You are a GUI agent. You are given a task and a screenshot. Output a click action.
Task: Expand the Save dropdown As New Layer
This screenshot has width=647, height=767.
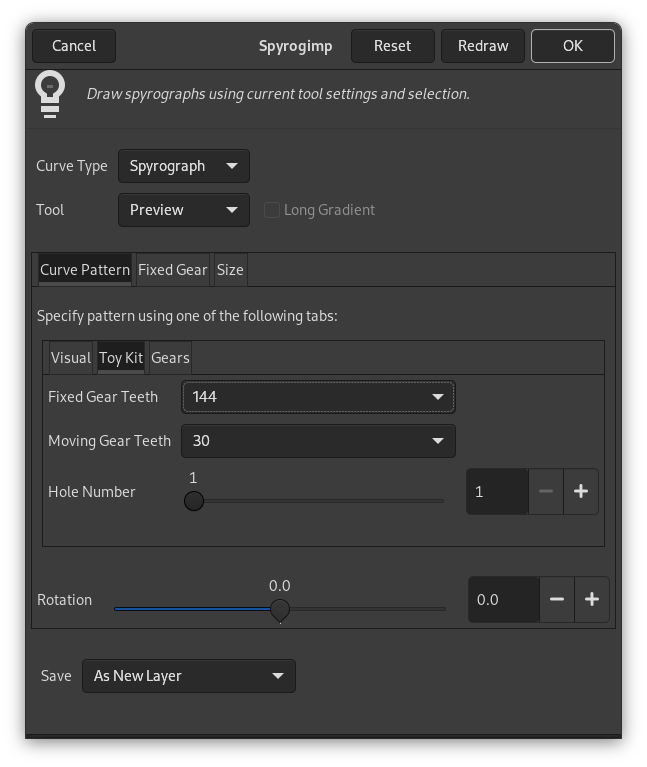188,676
